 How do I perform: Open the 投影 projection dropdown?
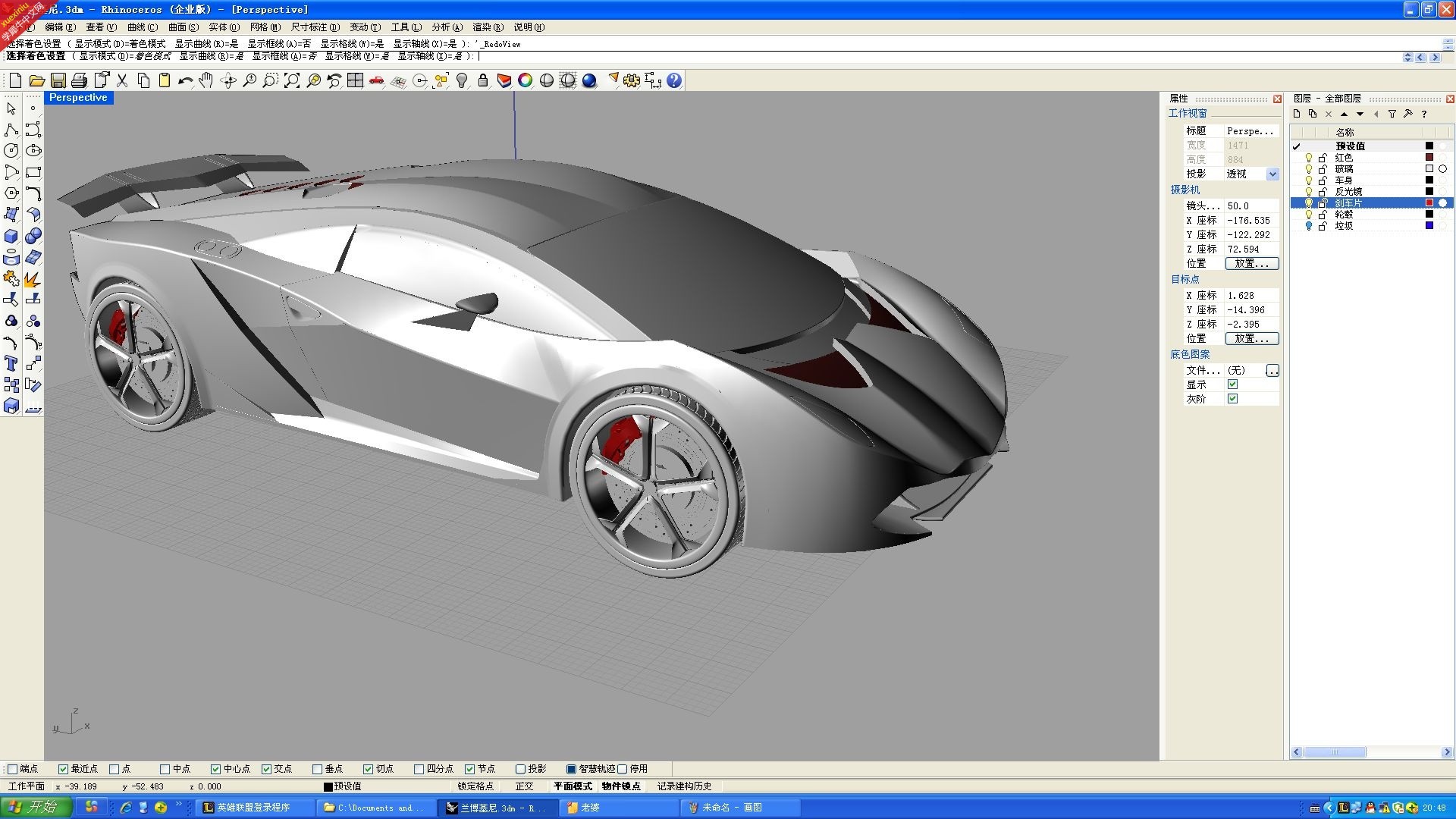click(1272, 174)
